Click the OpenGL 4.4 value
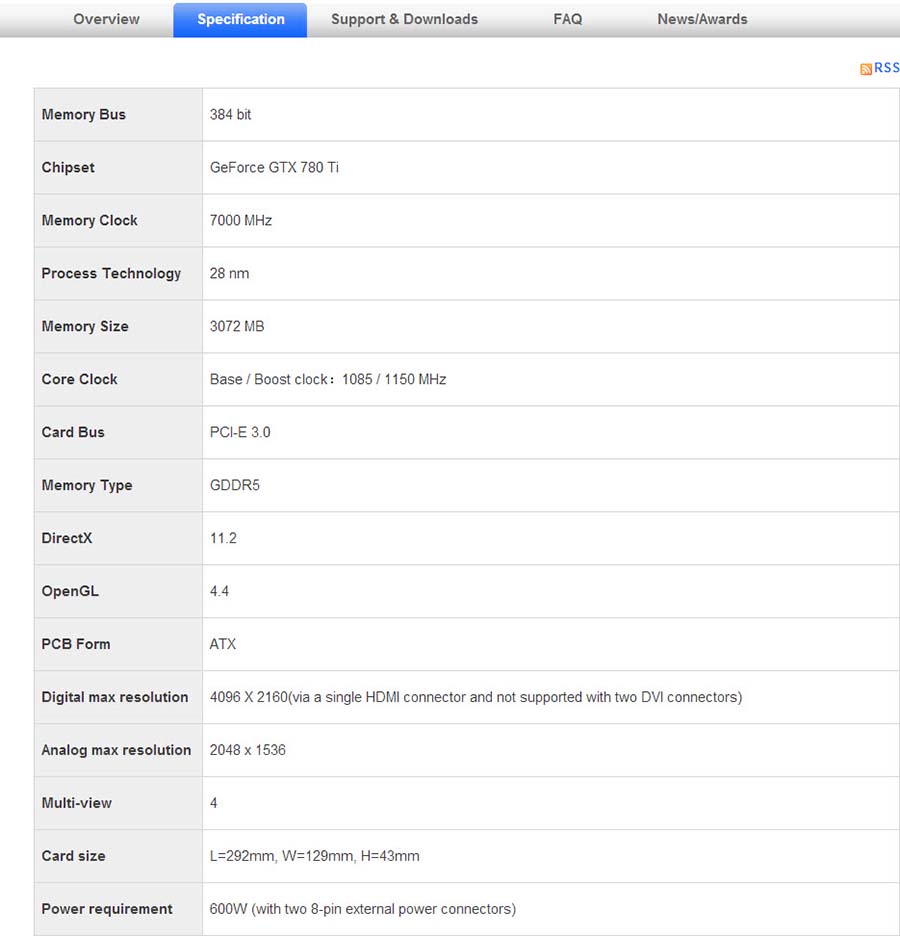This screenshot has height=936, width=900. [x=220, y=592]
